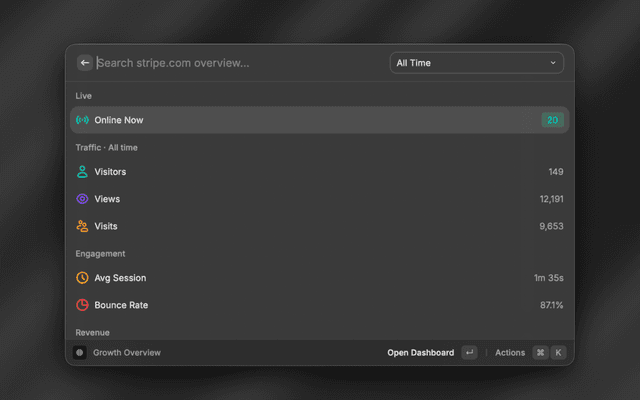
Task: Click the Online Now broadcast icon
Action: pyautogui.click(x=82, y=120)
